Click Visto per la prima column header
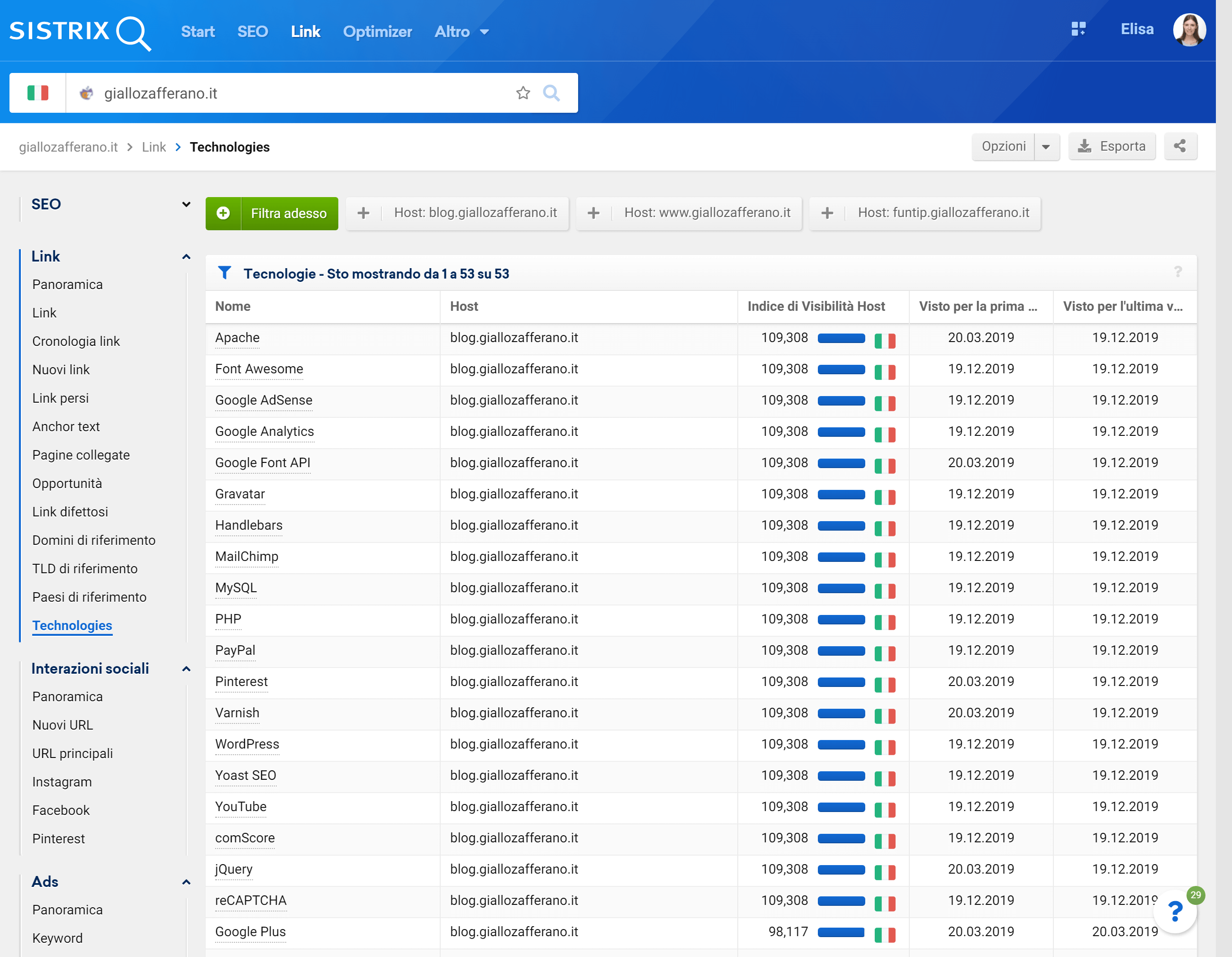 [x=978, y=306]
